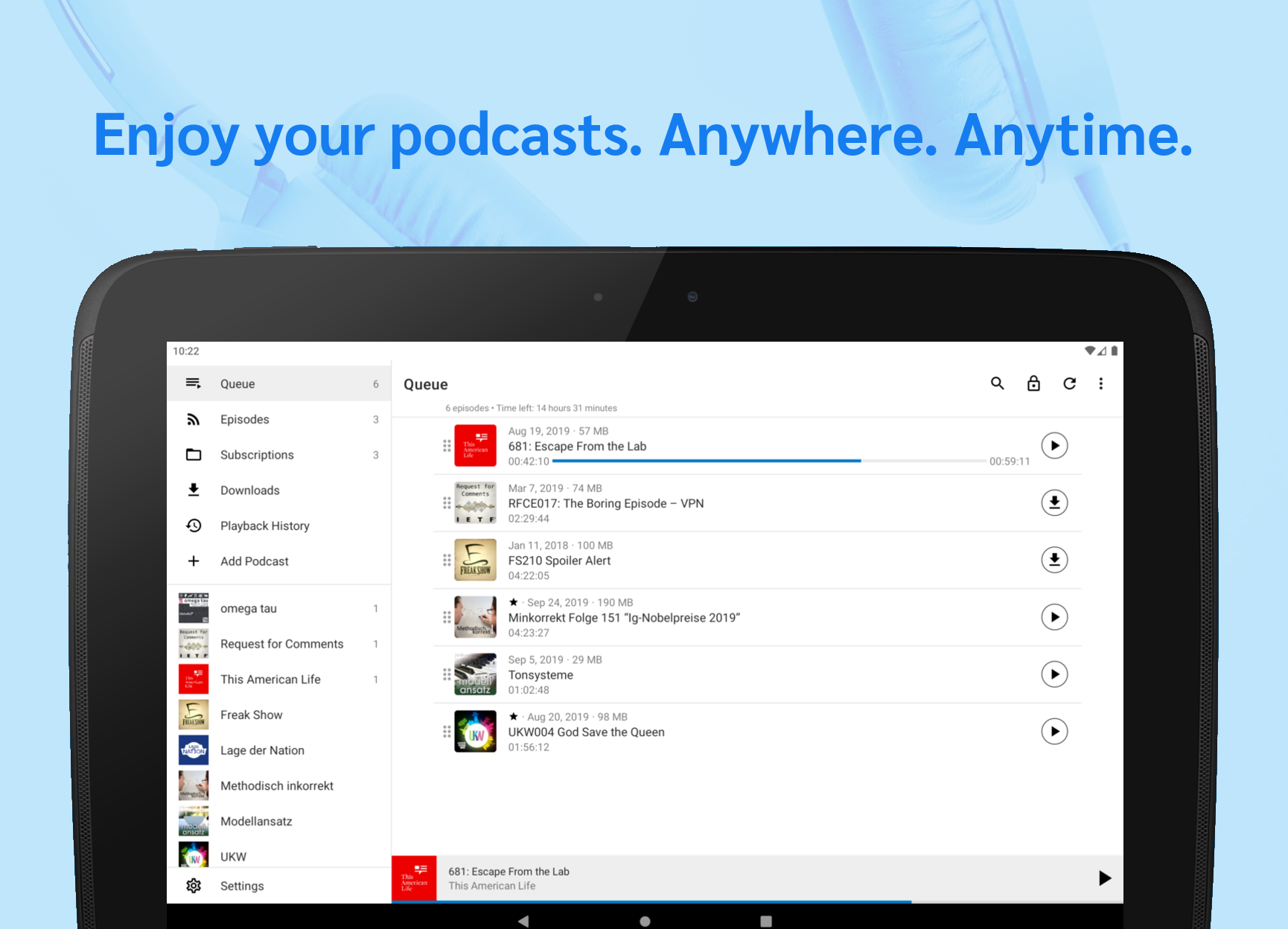The height and width of the screenshot is (929, 1288).
Task: Tap the download icon for FS210 Spoiler Alert
Action: (1054, 560)
